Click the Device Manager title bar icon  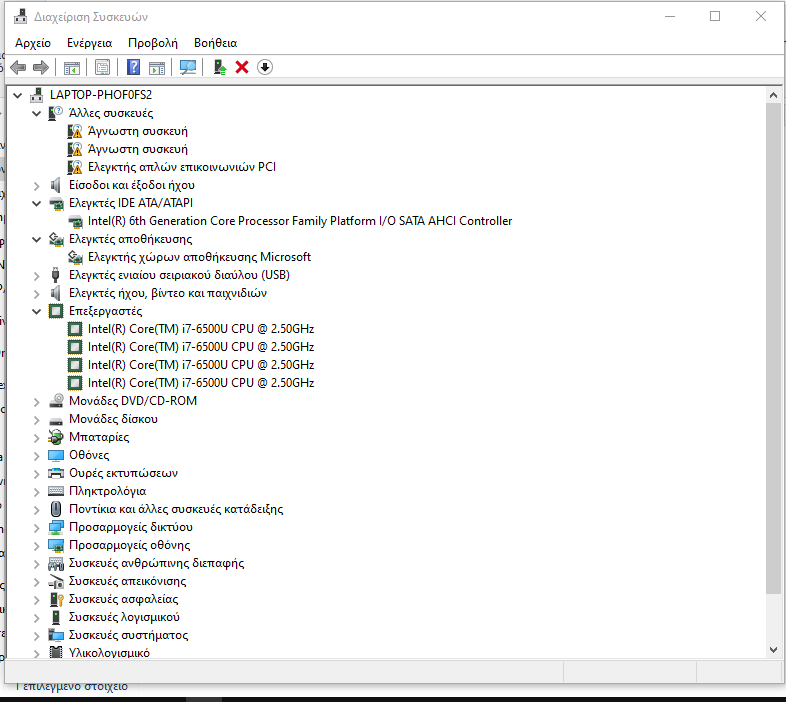tap(21, 17)
